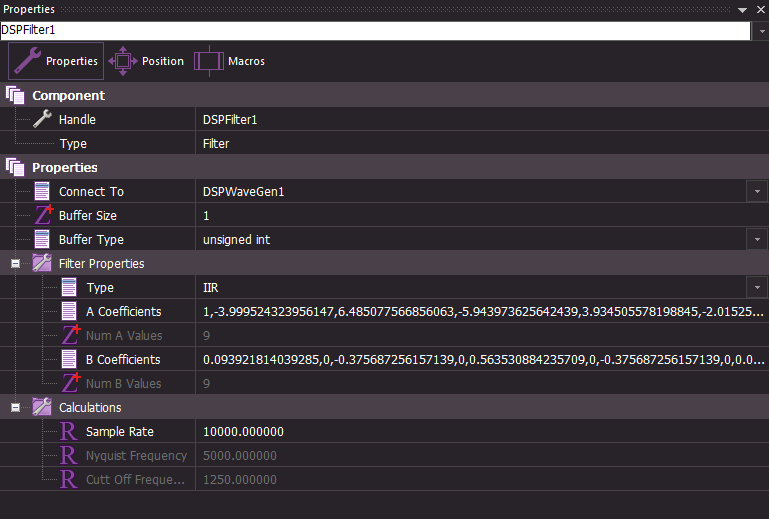The height and width of the screenshot is (519, 769).
Task: Click the Component section stack icon
Action: (15, 95)
